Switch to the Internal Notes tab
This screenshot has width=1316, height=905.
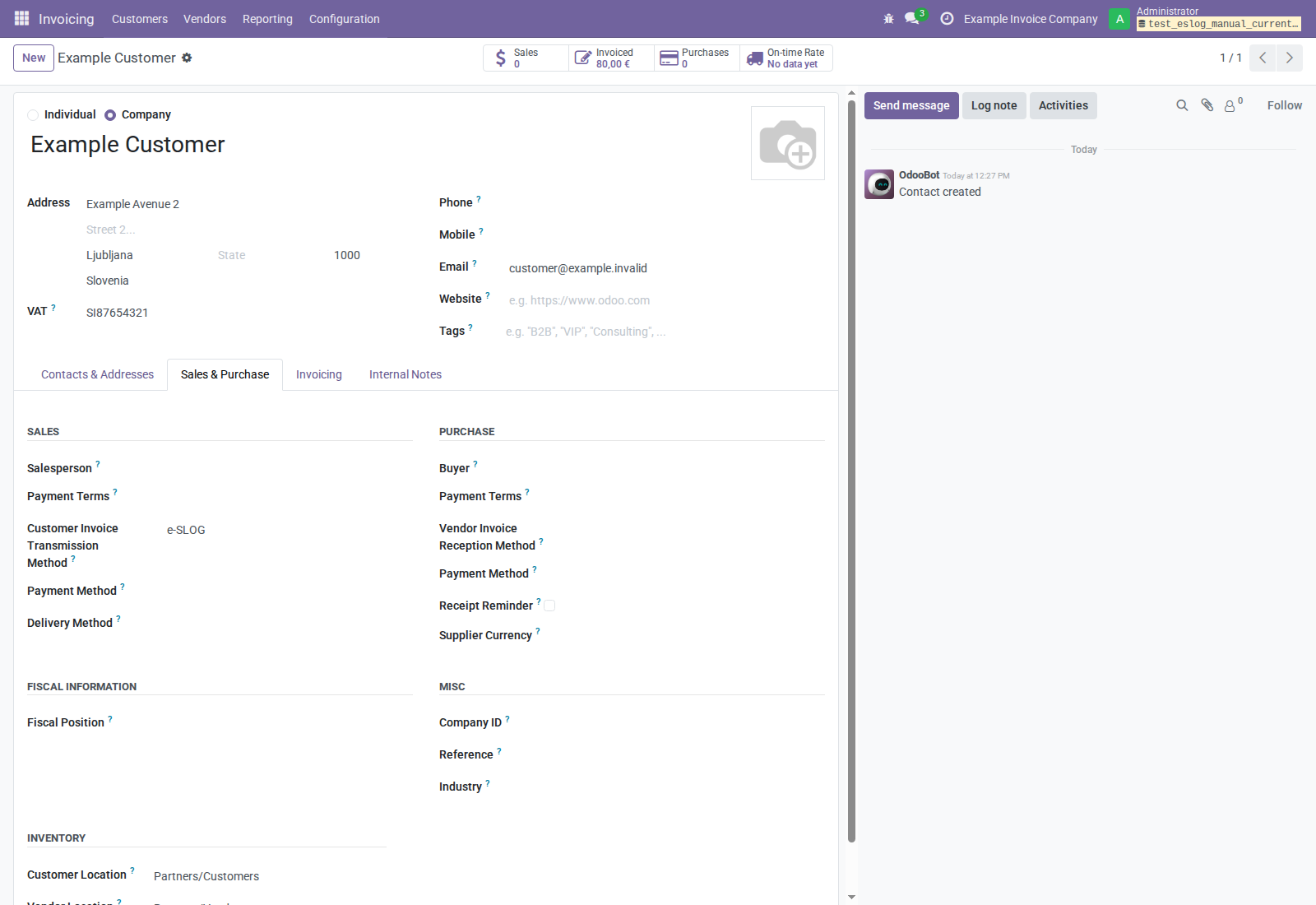(405, 374)
